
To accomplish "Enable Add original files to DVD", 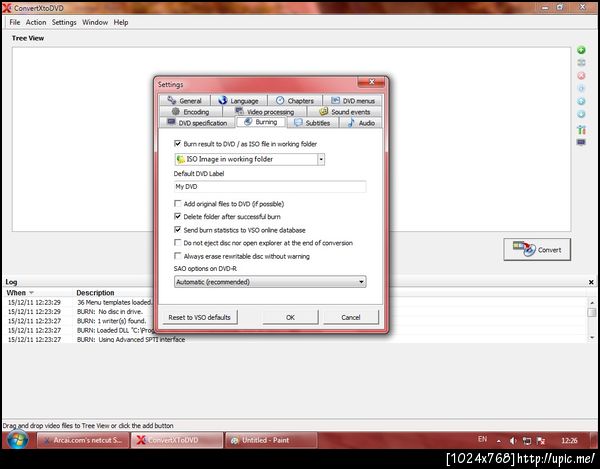I will point(178,204).
